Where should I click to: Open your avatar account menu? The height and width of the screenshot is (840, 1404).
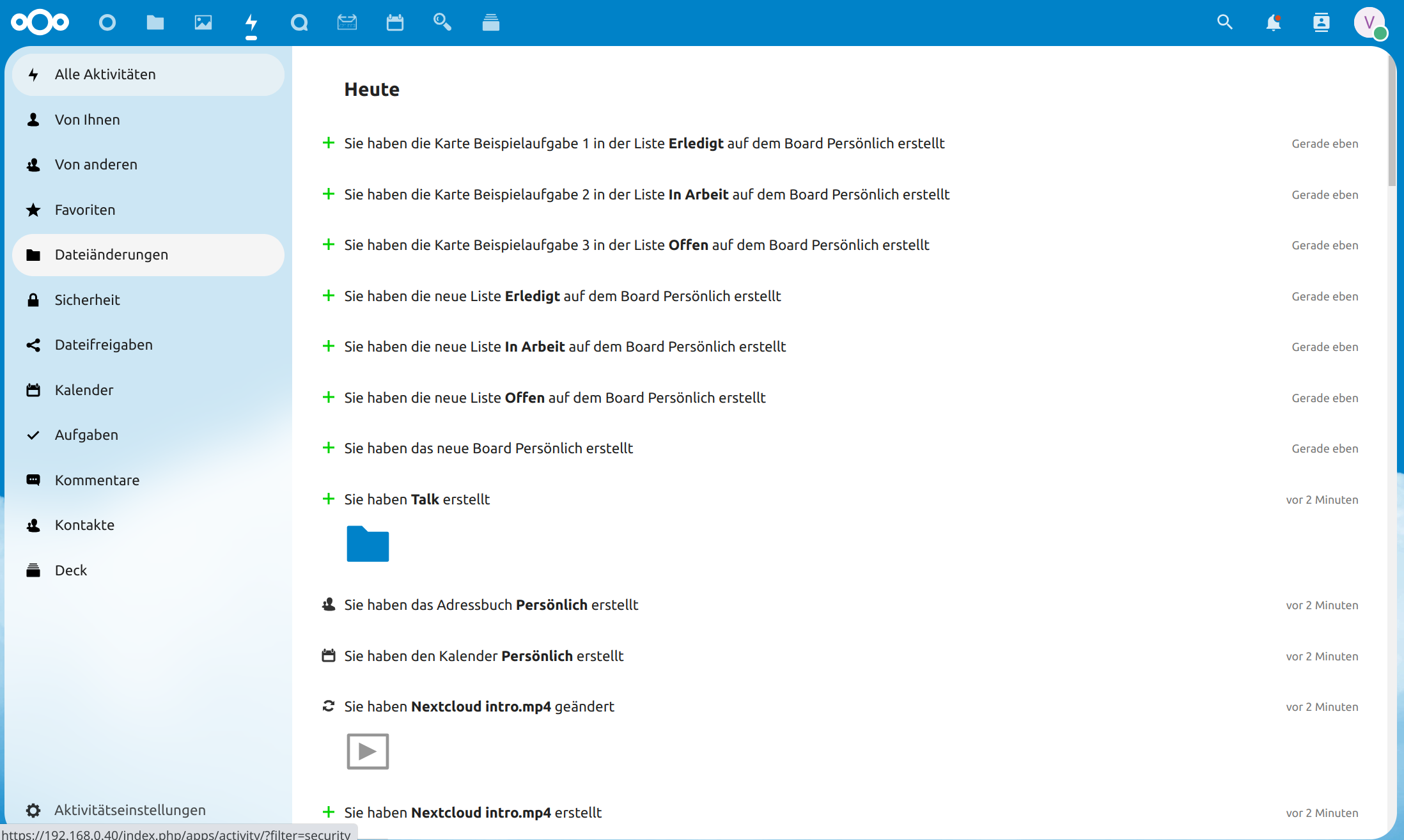(1369, 24)
